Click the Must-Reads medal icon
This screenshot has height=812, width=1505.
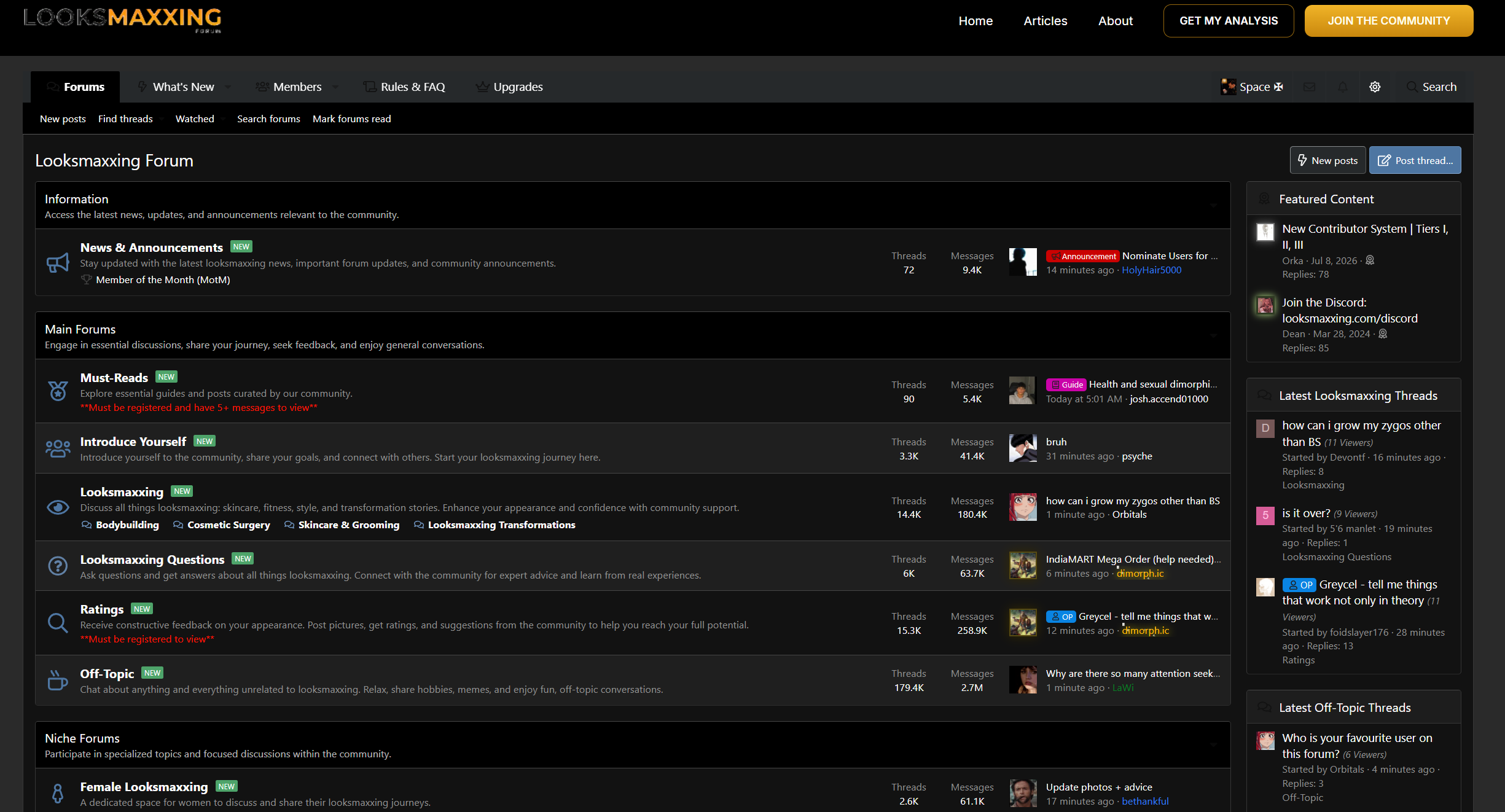click(x=58, y=391)
